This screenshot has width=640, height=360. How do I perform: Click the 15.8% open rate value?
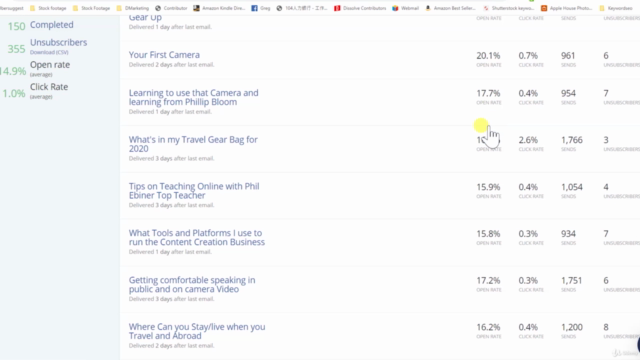coord(488,233)
